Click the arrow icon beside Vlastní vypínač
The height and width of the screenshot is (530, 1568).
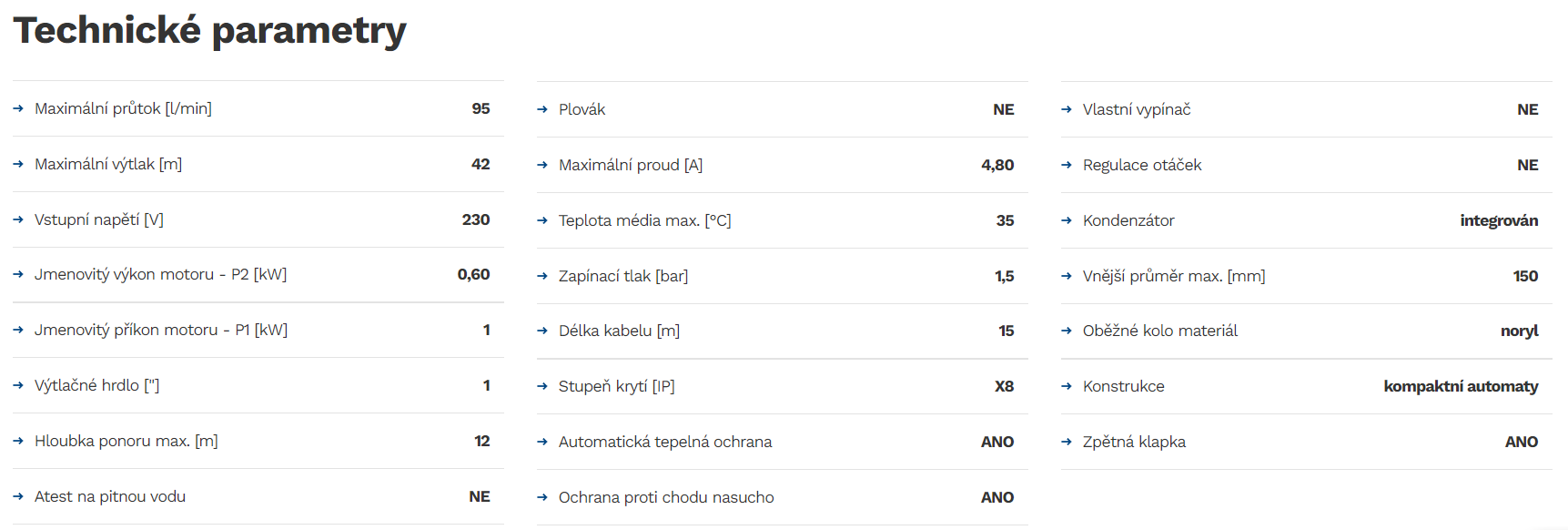1067,109
